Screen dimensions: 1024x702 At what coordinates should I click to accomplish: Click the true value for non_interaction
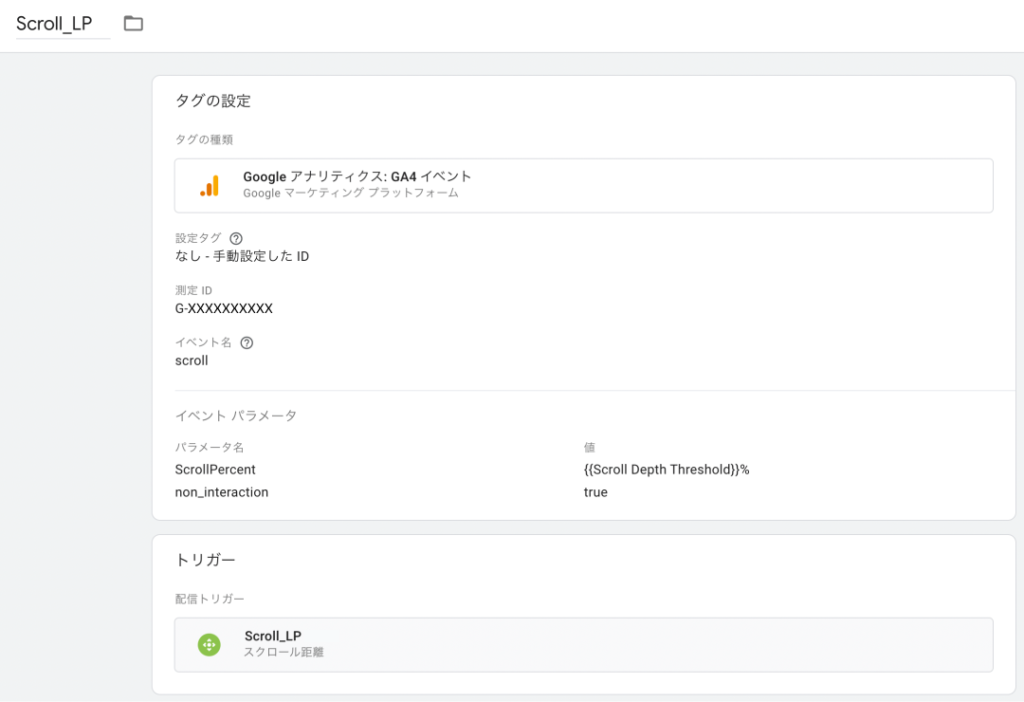pyautogui.click(x=595, y=492)
